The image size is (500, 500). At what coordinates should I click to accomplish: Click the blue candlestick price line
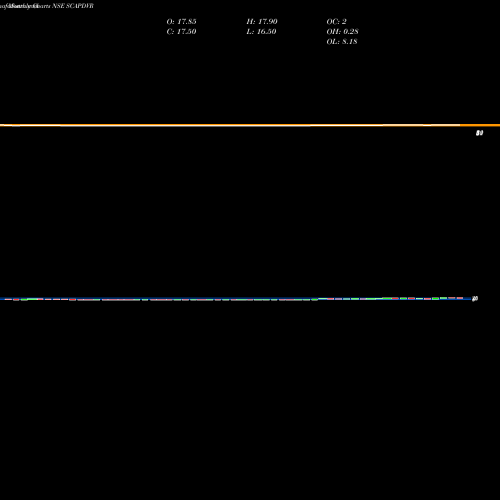click(x=235, y=299)
